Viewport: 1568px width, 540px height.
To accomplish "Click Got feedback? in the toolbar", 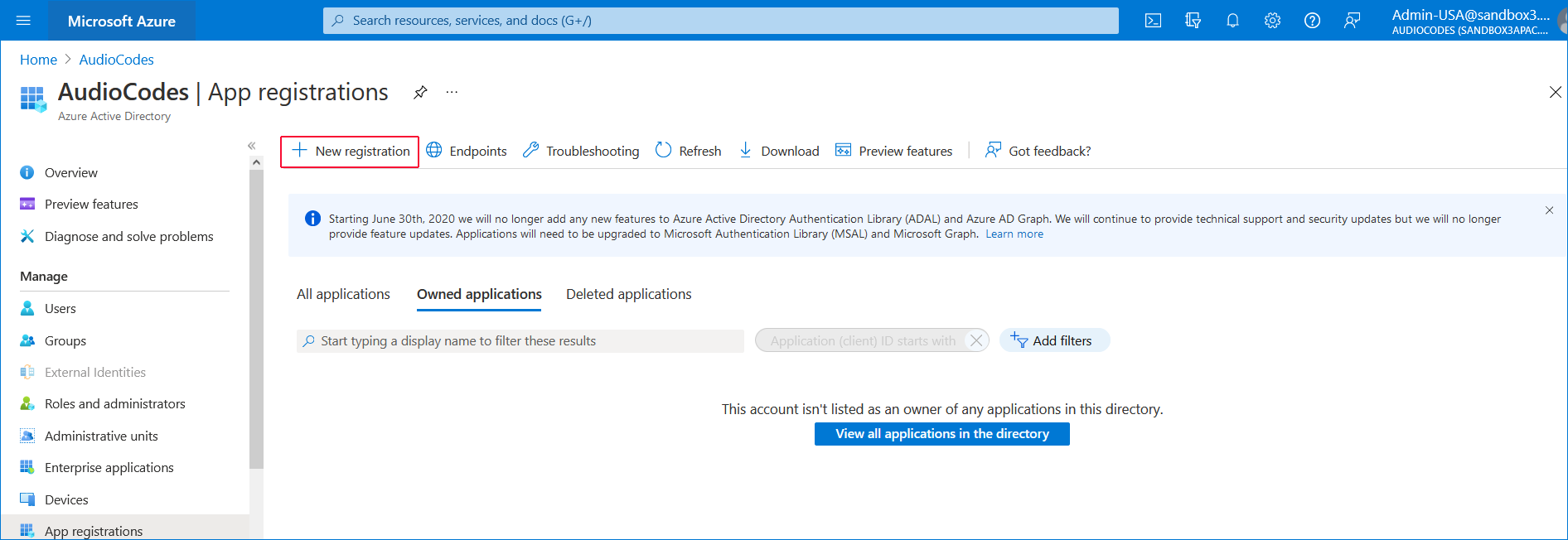I will click(x=1038, y=151).
